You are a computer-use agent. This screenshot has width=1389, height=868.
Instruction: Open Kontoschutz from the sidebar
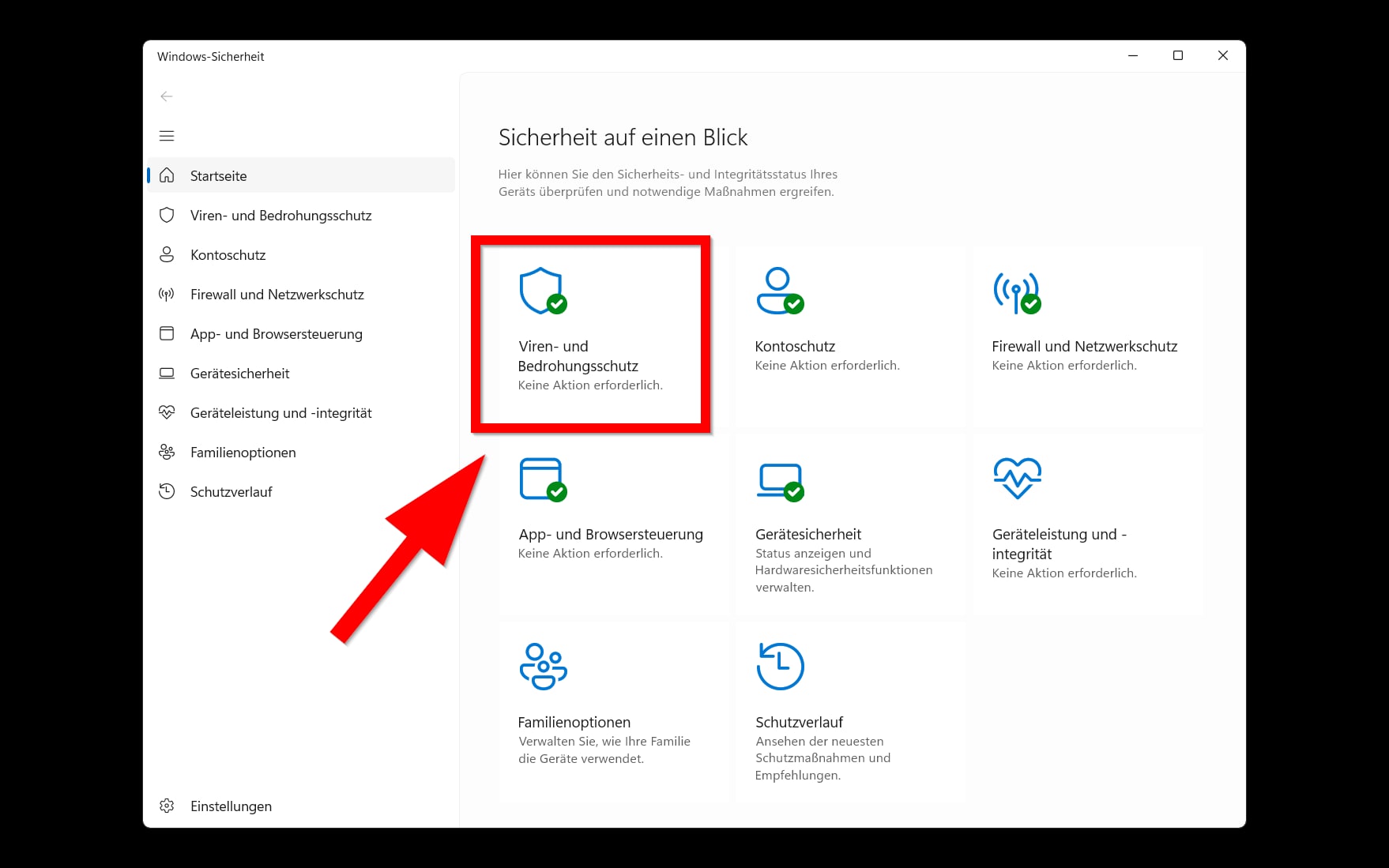(301, 254)
